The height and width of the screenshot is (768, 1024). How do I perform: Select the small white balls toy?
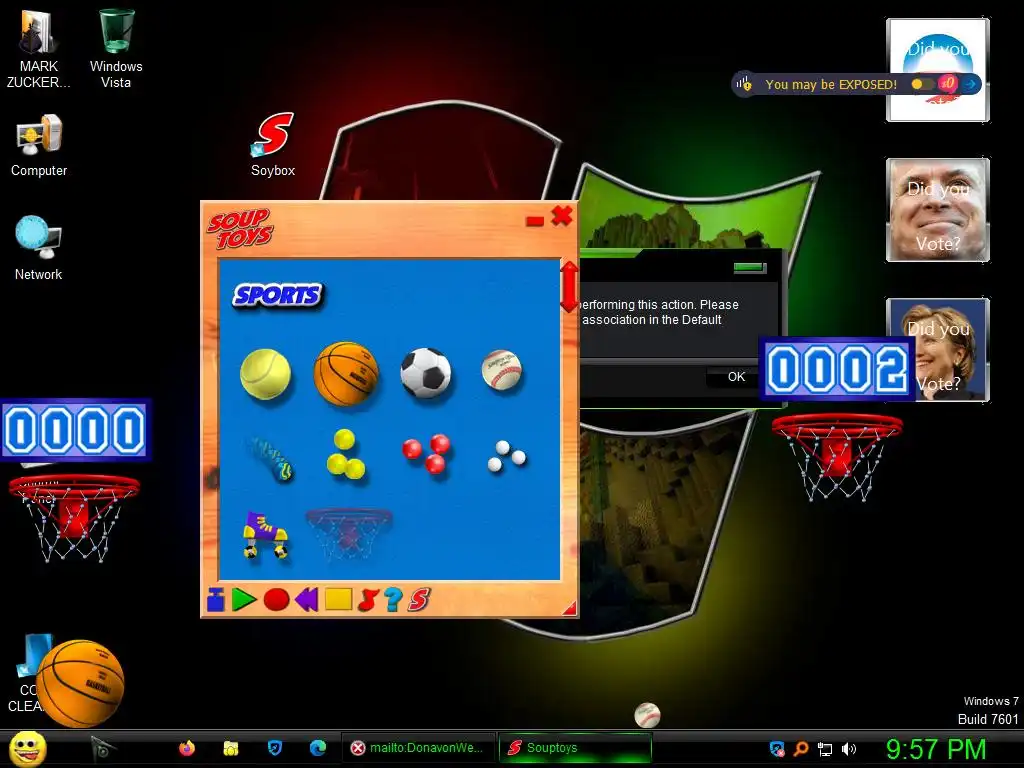[x=507, y=456]
